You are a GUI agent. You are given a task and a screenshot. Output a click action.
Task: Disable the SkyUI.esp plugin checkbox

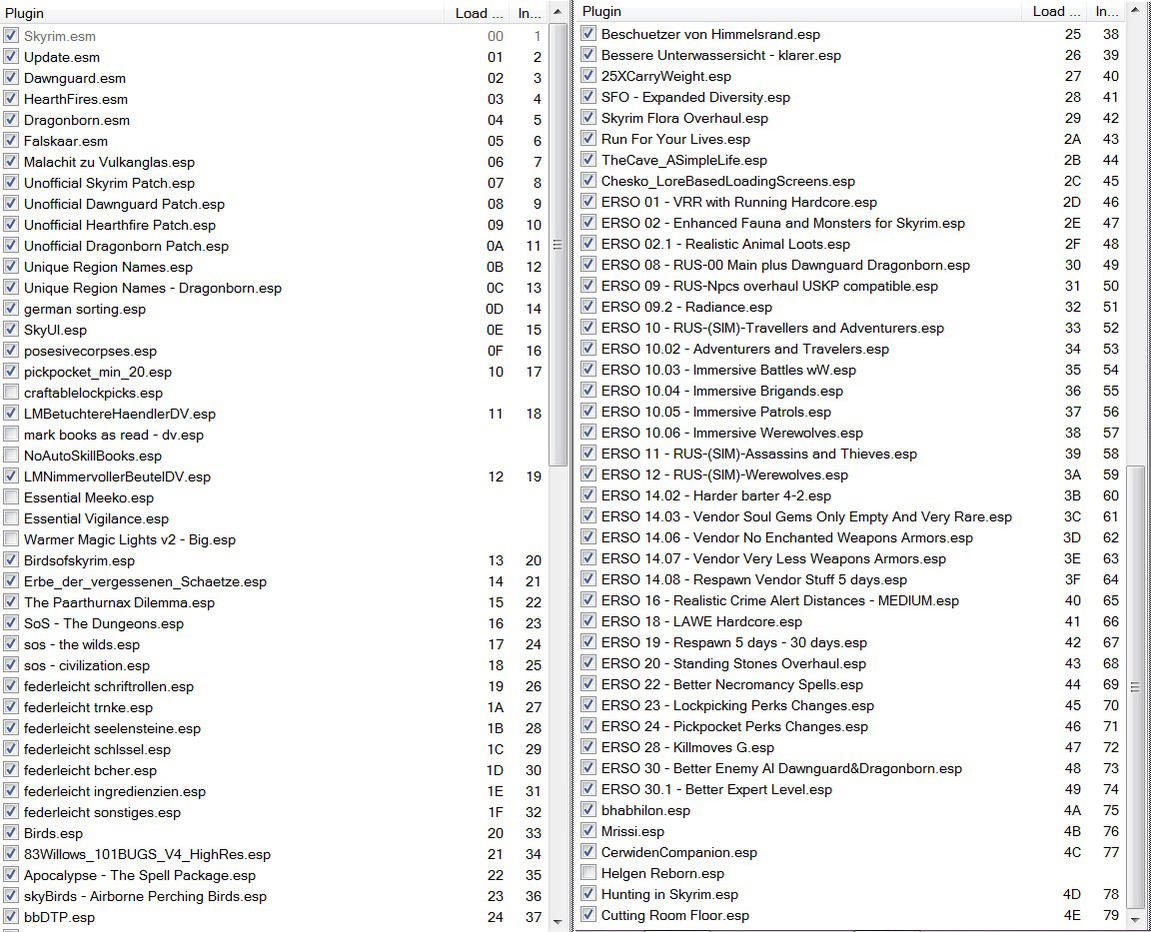[x=11, y=330]
